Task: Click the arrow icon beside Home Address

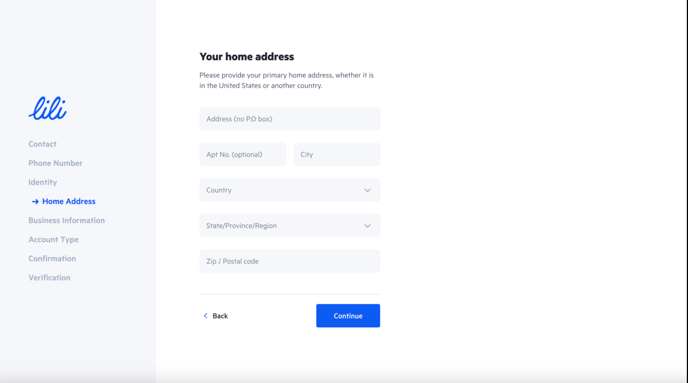Action: [35, 202]
